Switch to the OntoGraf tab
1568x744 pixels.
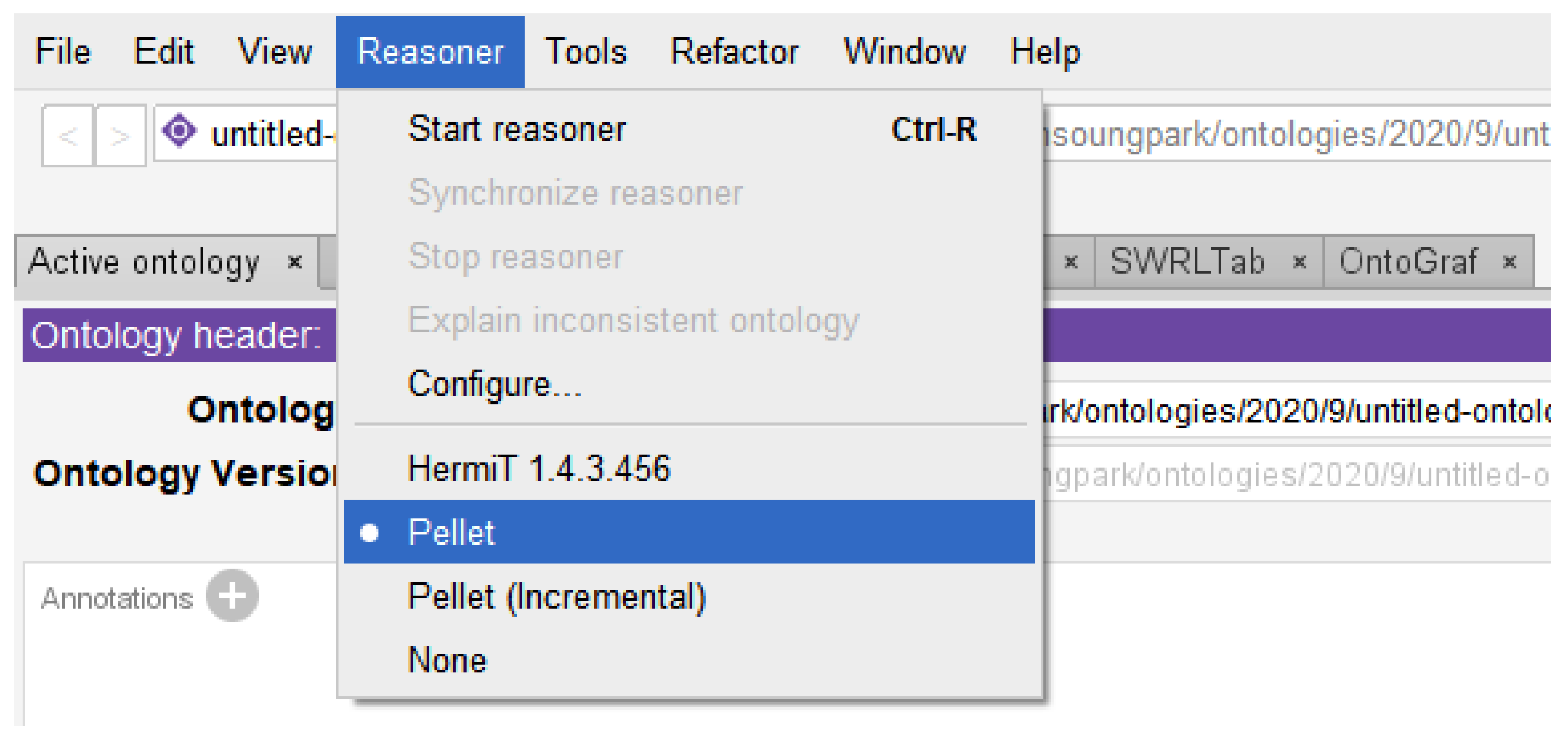1407,262
